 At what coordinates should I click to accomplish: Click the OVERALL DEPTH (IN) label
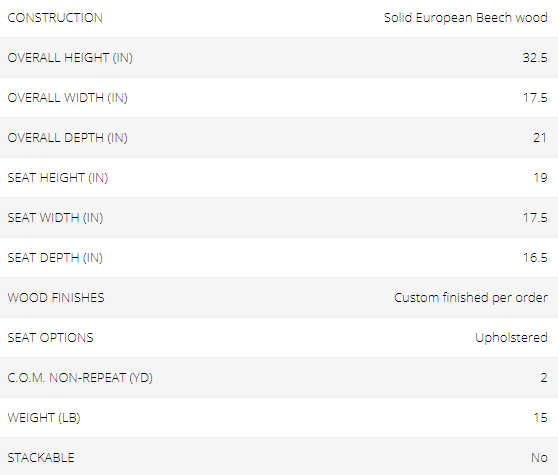pyautogui.click(x=68, y=138)
